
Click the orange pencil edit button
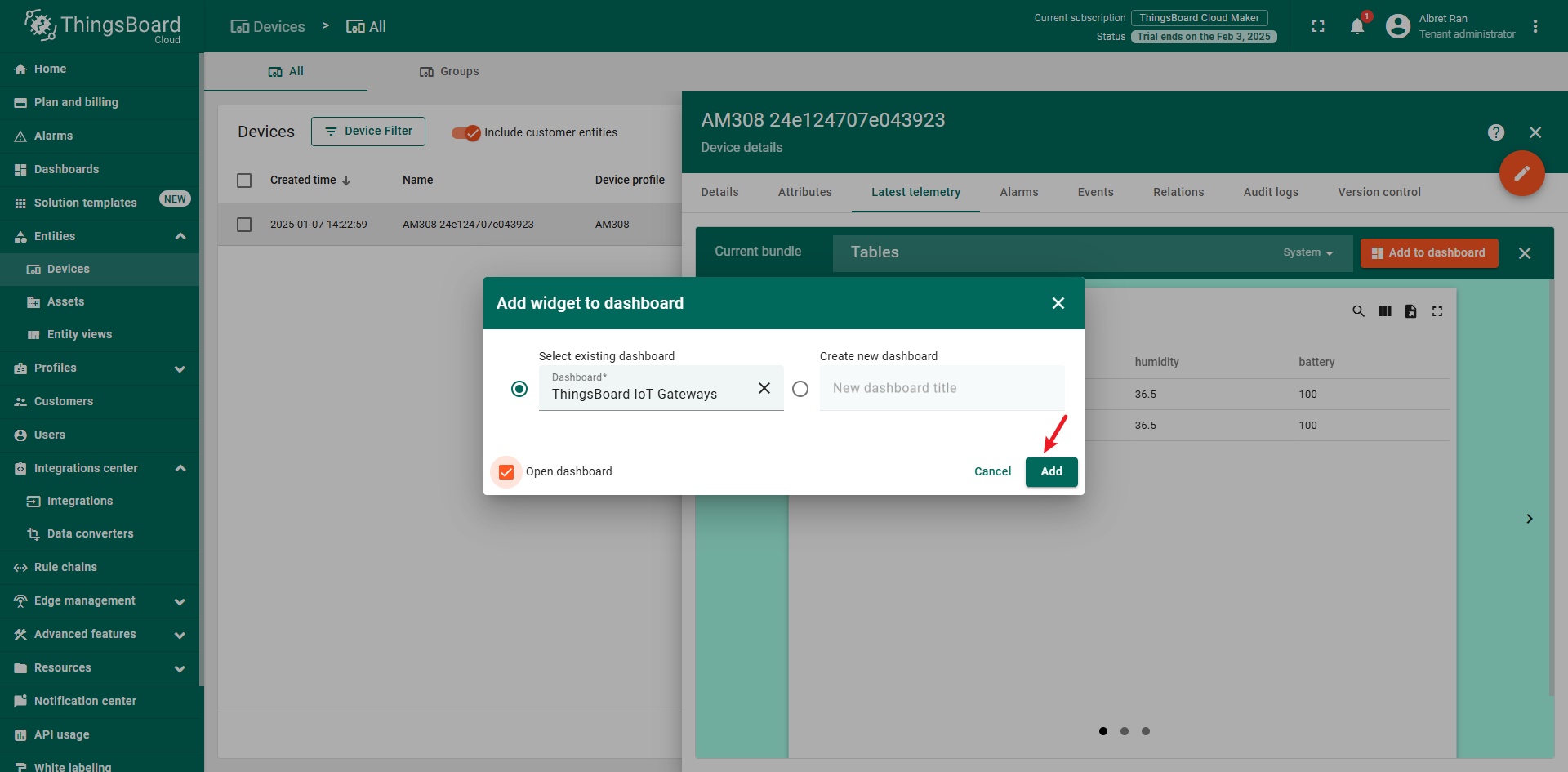click(1522, 173)
